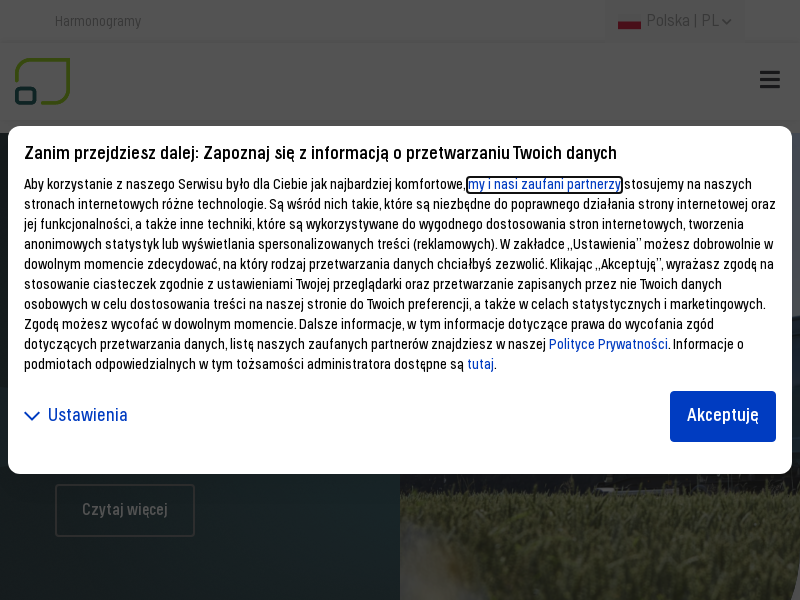Click the down arrow next to PL
The width and height of the screenshot is (800, 600).
[727, 21]
